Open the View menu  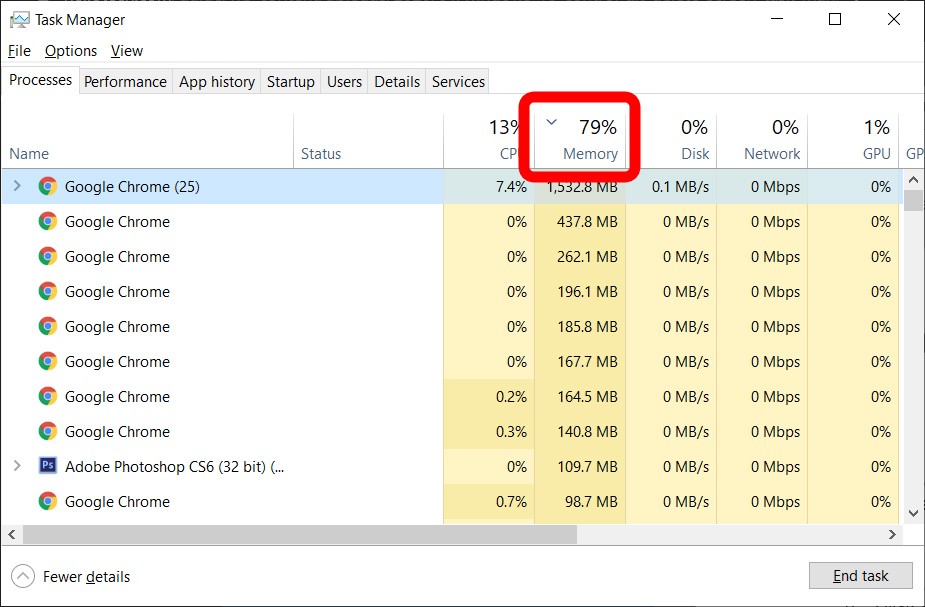127,51
